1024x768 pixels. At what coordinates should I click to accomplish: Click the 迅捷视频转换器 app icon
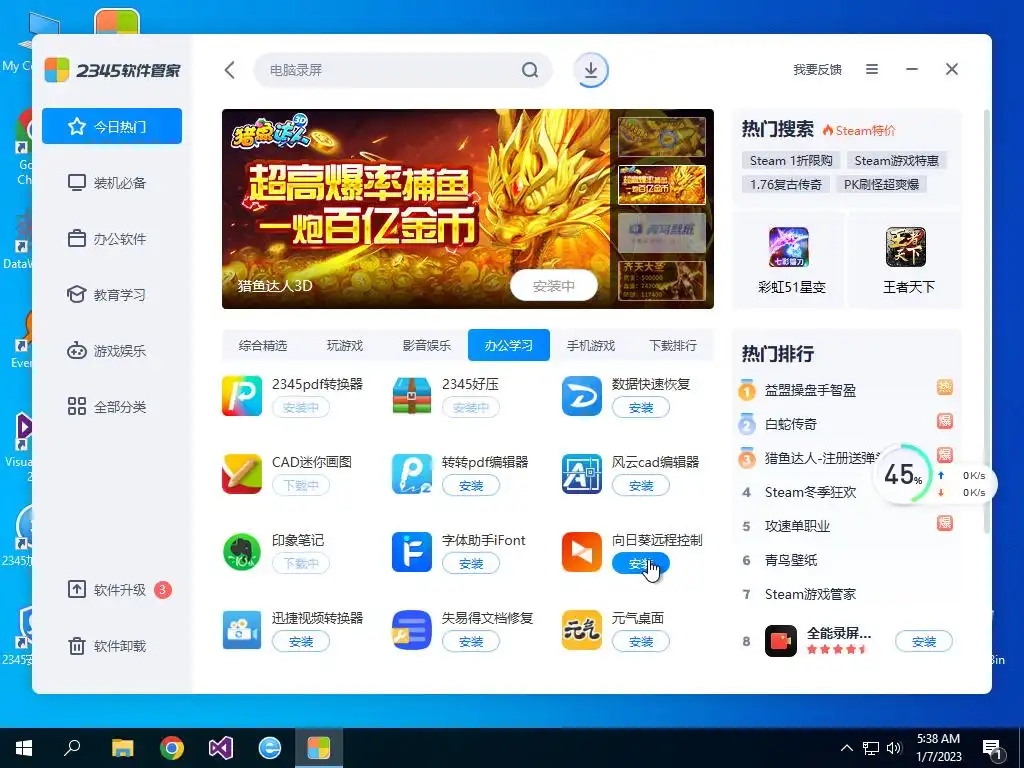pyautogui.click(x=242, y=630)
